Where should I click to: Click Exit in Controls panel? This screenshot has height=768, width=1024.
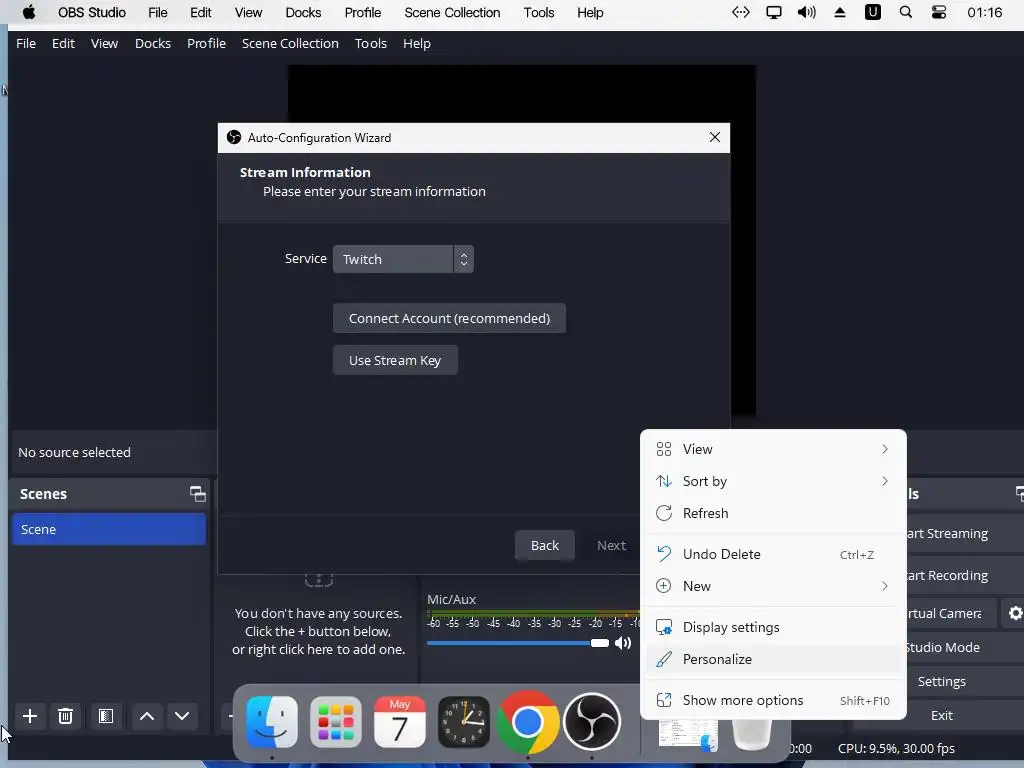click(x=942, y=715)
